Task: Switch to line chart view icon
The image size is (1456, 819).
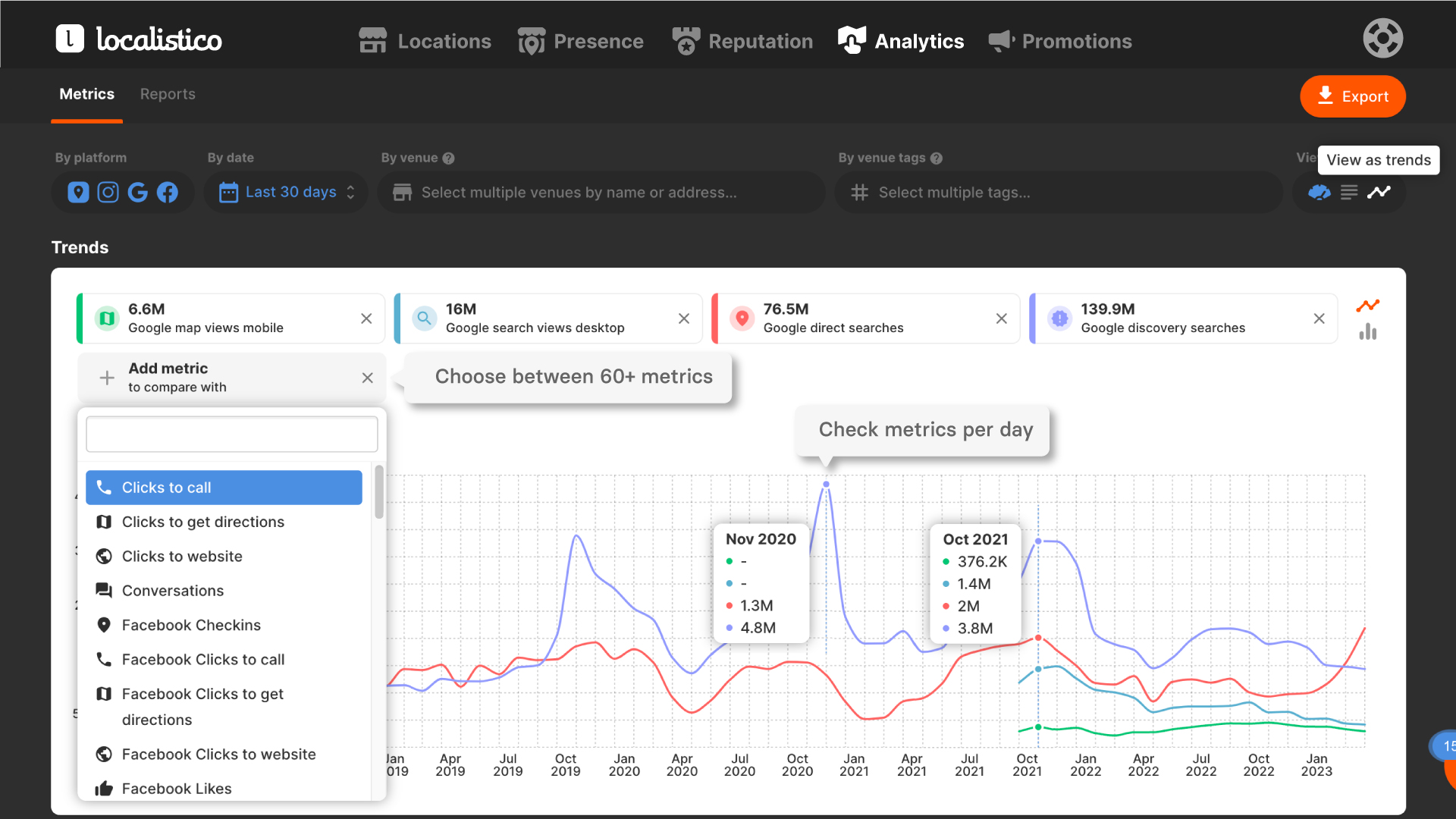Action: (1367, 306)
